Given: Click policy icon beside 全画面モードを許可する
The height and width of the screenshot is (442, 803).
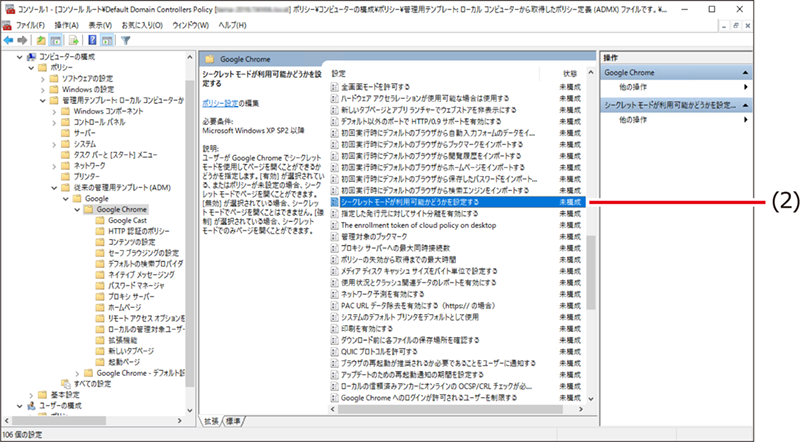Looking at the screenshot, I should pos(334,87).
